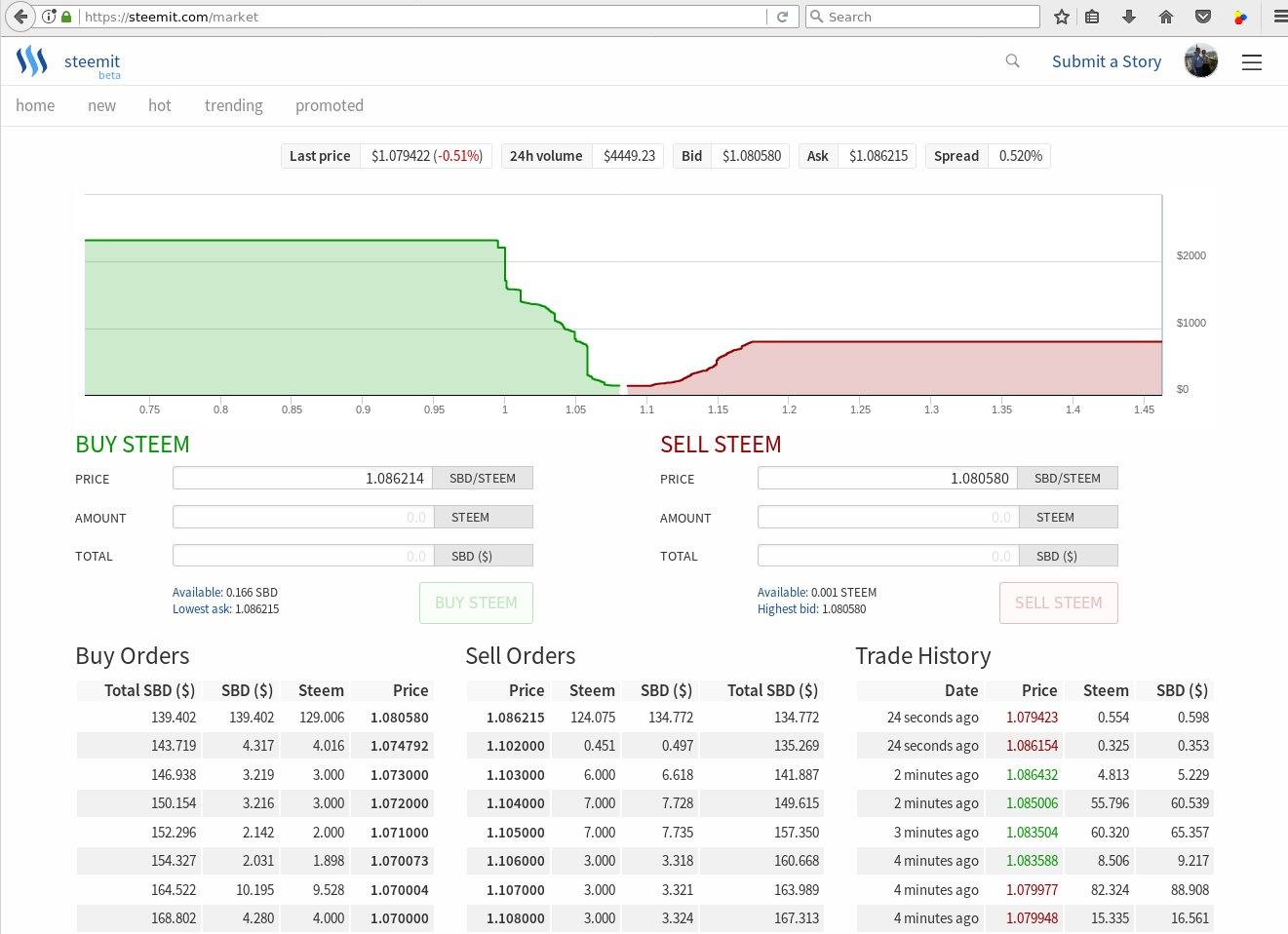
Task: Click the steemit beta wordmark
Action: [92, 64]
